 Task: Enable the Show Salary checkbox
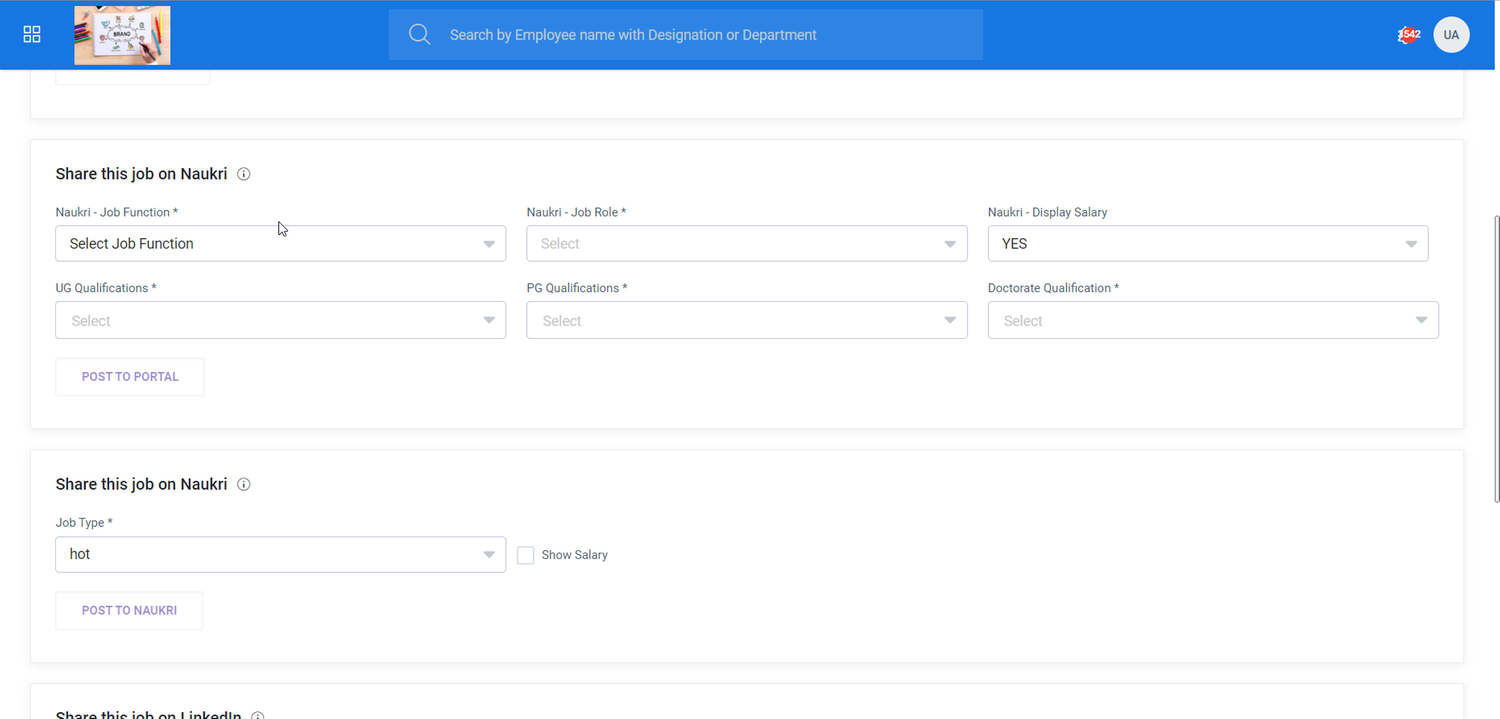point(526,555)
